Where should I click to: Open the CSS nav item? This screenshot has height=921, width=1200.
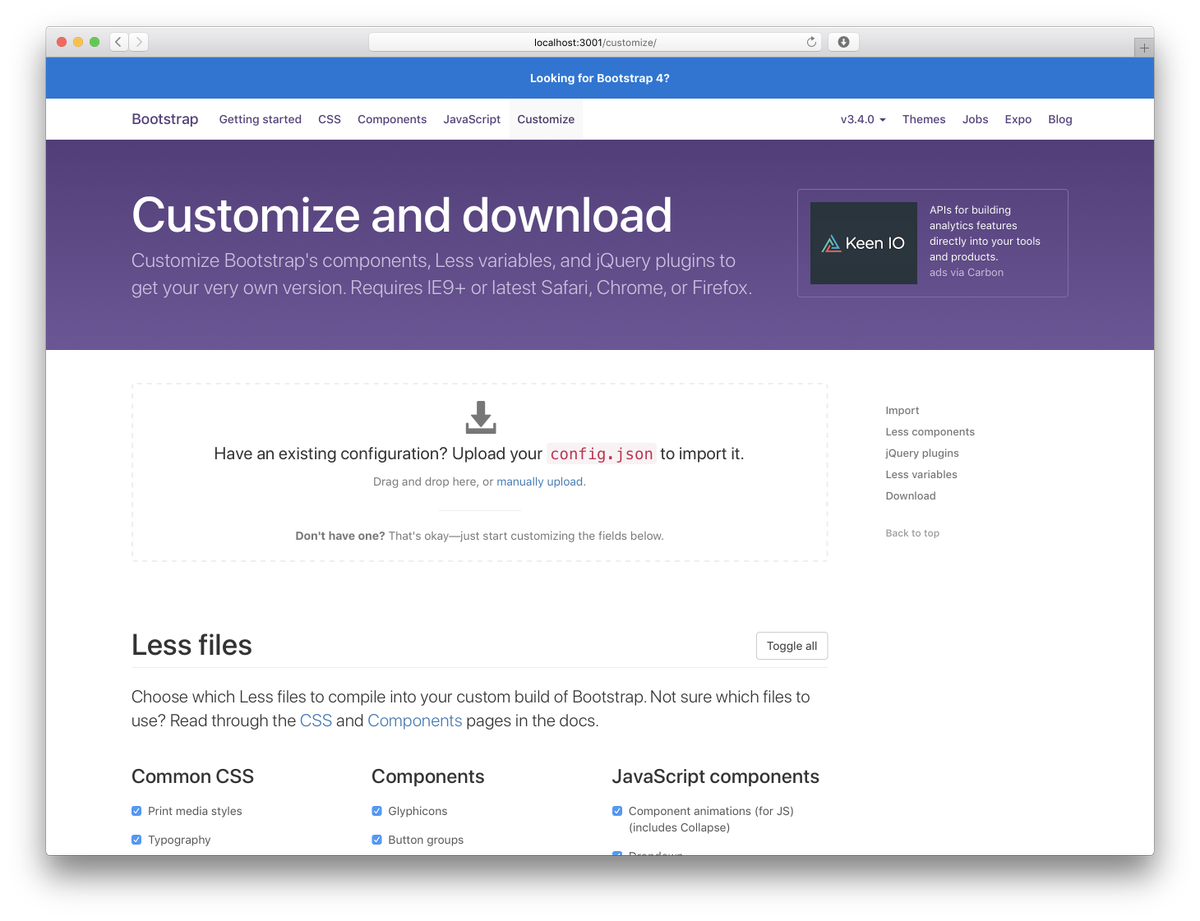point(329,119)
